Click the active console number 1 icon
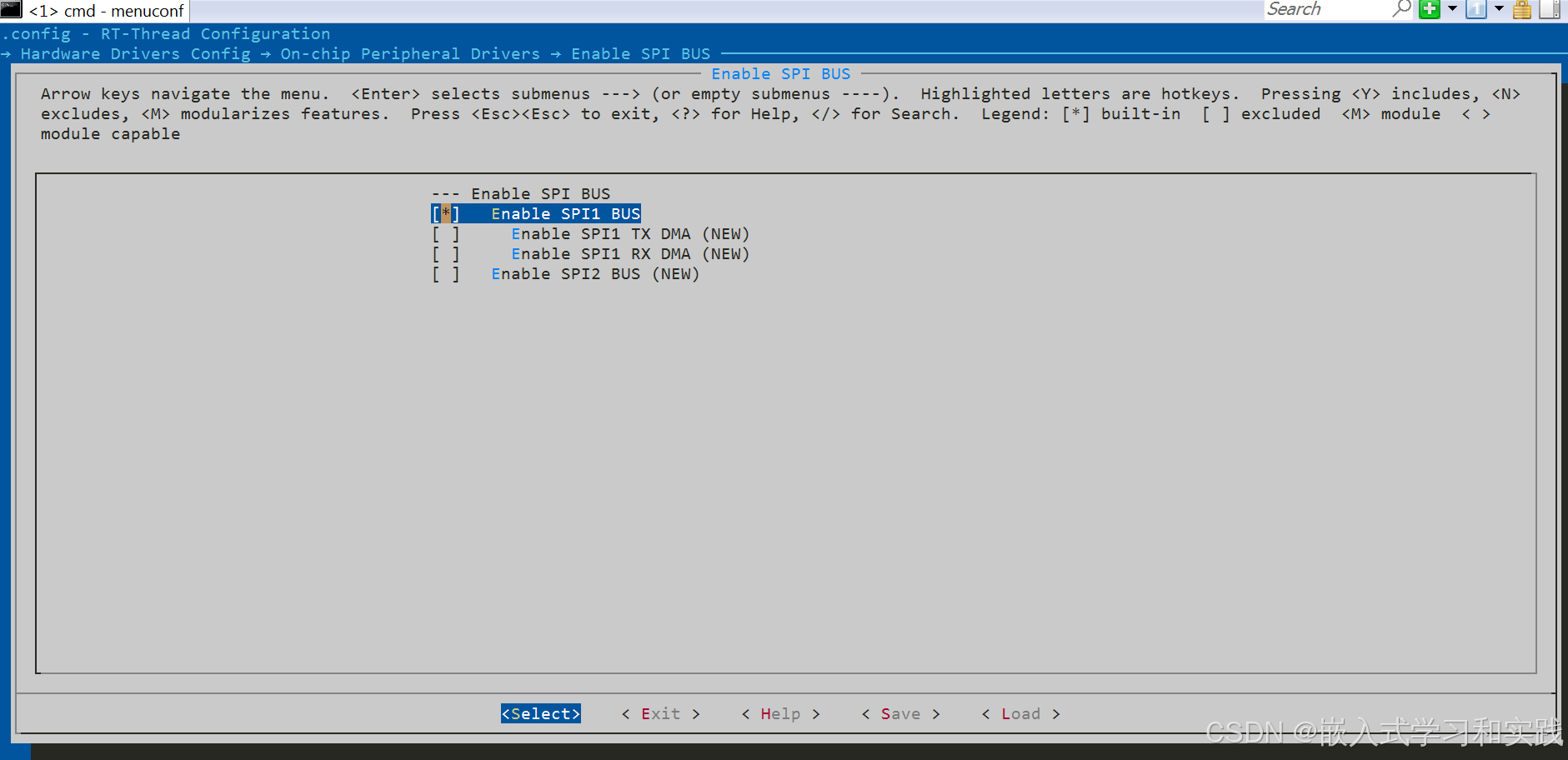This screenshot has width=1568, height=760. click(1476, 9)
